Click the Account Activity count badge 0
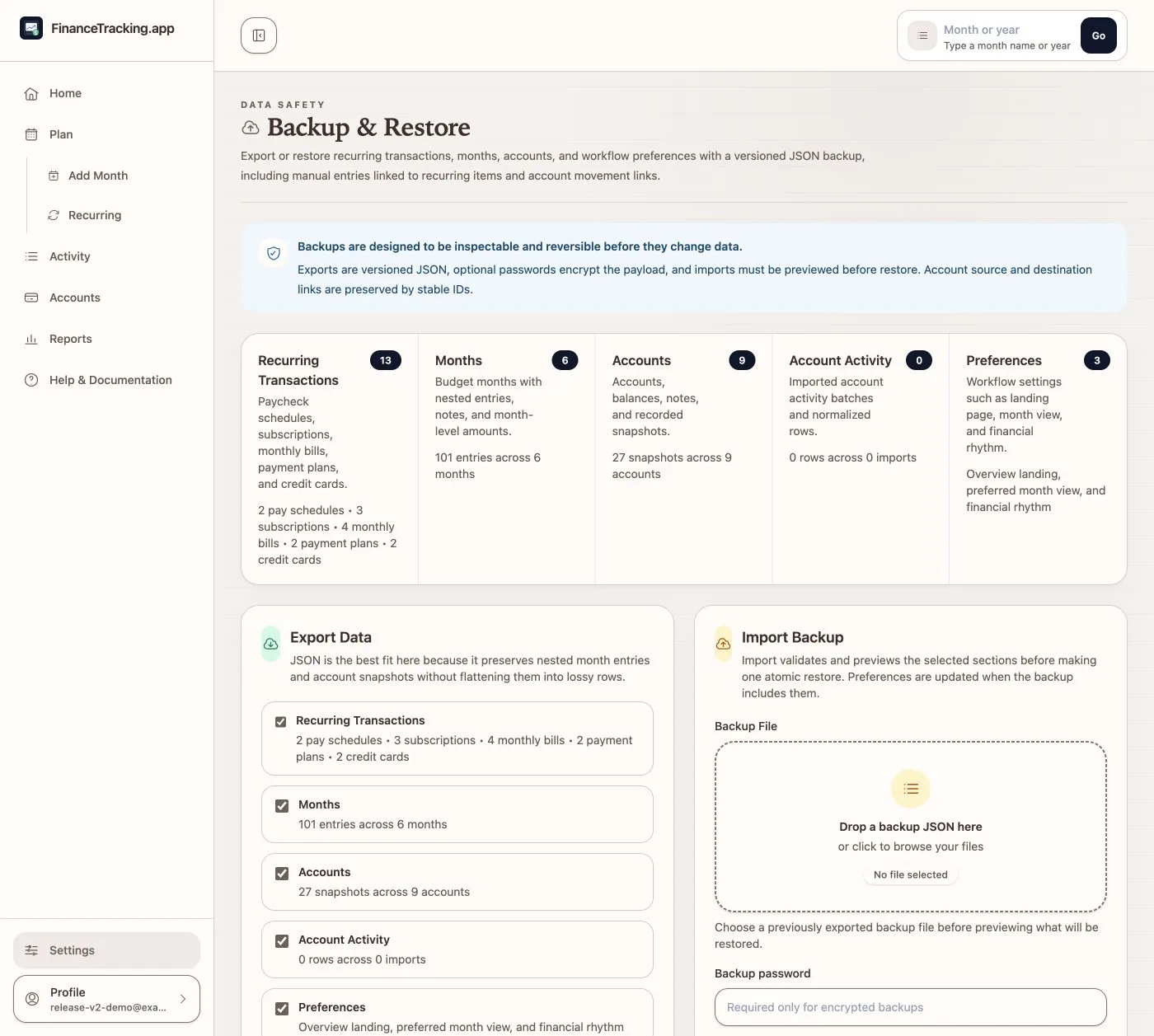The image size is (1154, 1036). click(x=919, y=360)
